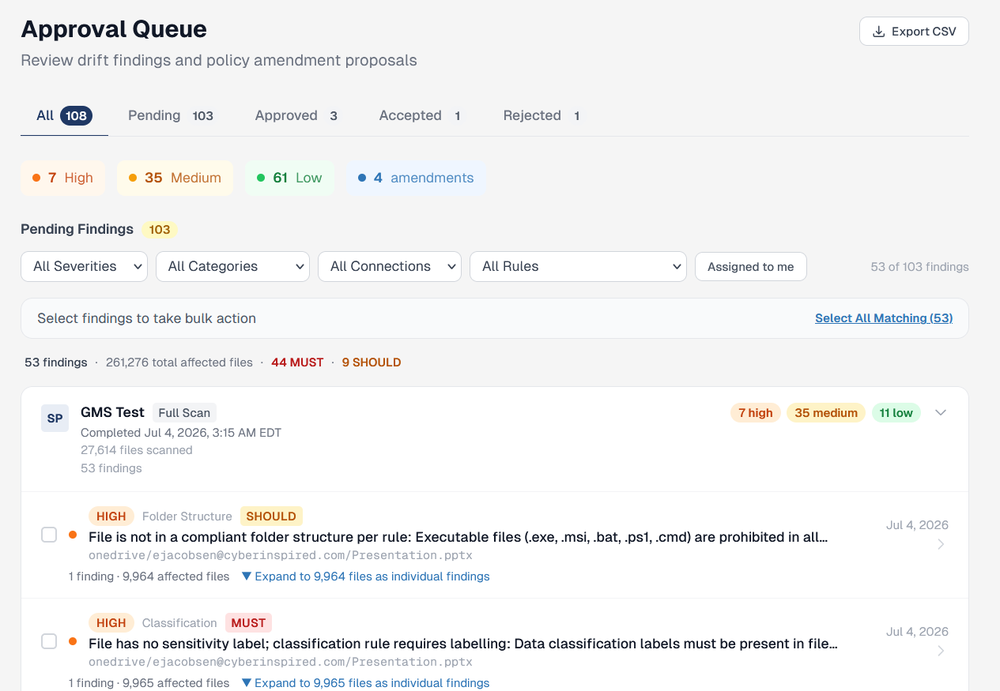
Task: Filter by 61 Low severity chip
Action: click(x=289, y=177)
